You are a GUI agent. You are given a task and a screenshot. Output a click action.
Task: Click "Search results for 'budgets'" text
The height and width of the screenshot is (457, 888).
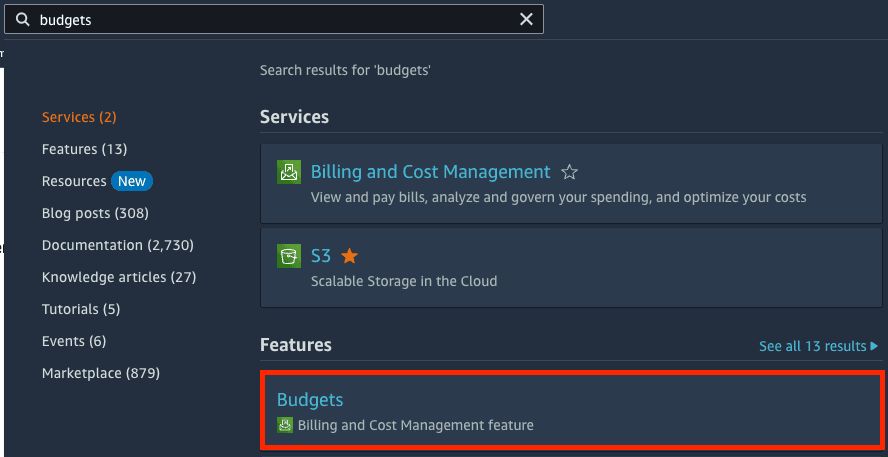pyautogui.click(x=345, y=71)
